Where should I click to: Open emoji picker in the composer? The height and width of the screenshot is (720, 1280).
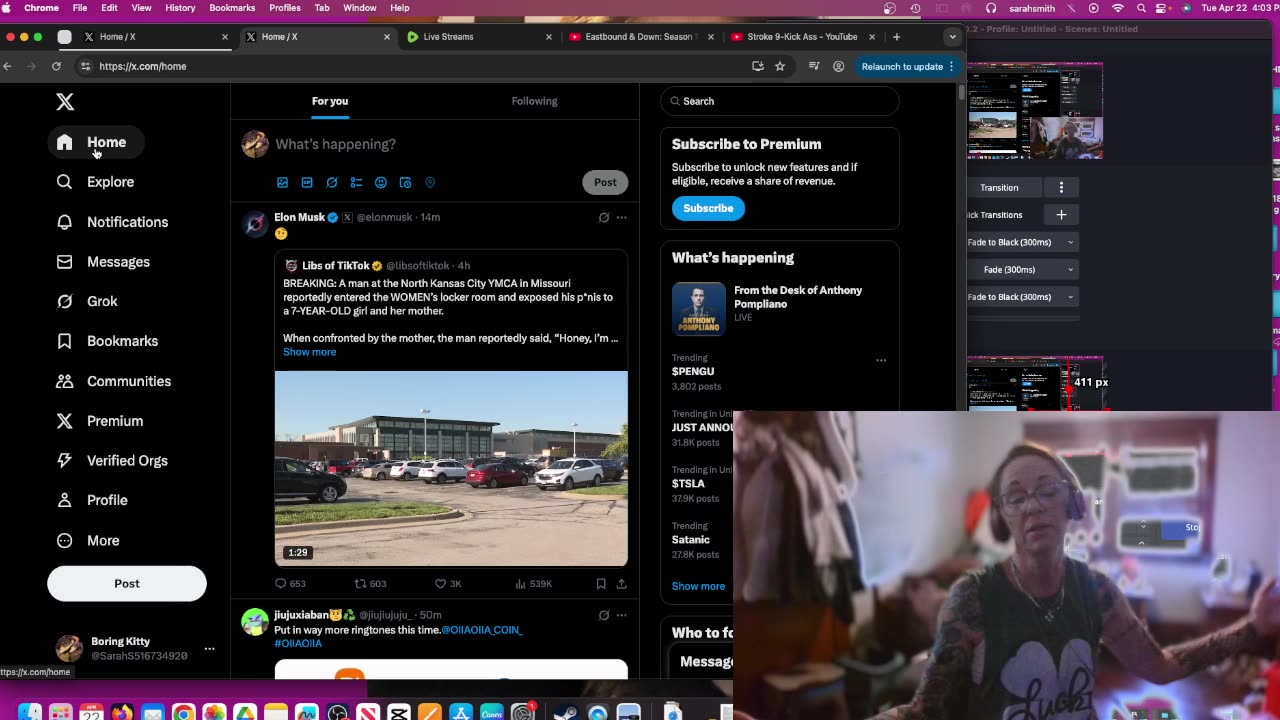coord(381,182)
